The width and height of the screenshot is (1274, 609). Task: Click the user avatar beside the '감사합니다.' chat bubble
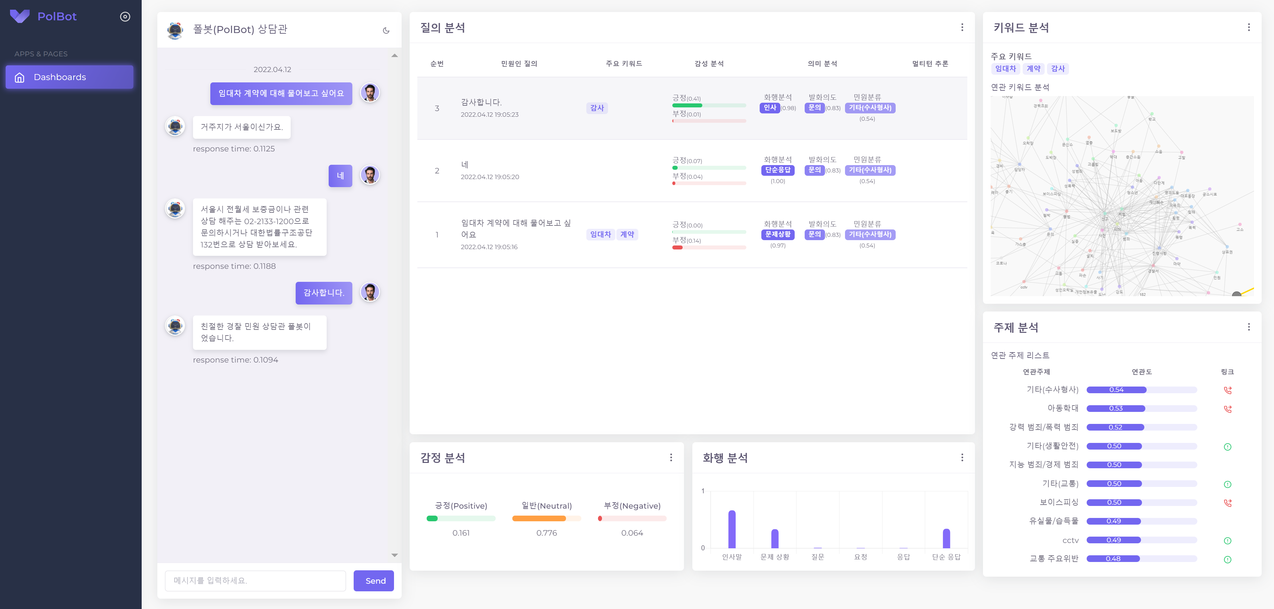point(370,292)
